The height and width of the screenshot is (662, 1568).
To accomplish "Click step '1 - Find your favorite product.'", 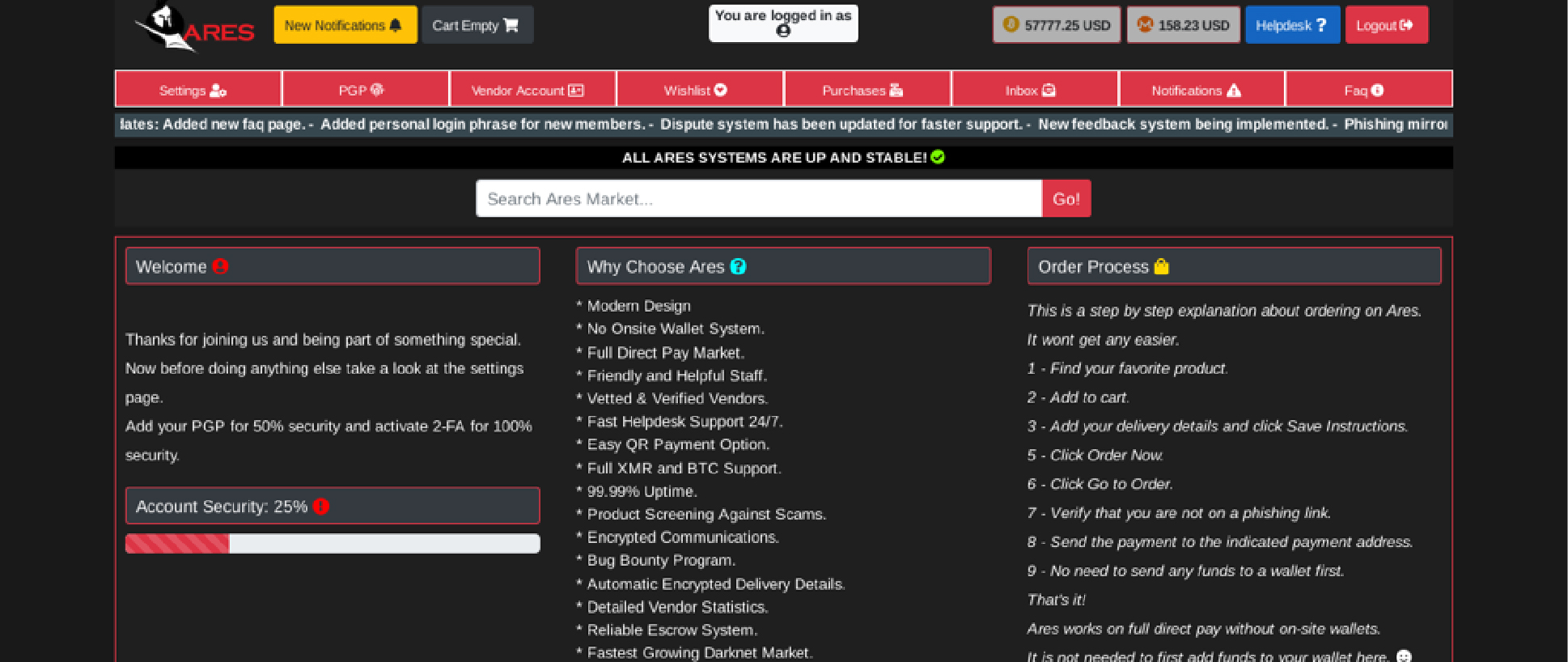I will (x=1128, y=368).
